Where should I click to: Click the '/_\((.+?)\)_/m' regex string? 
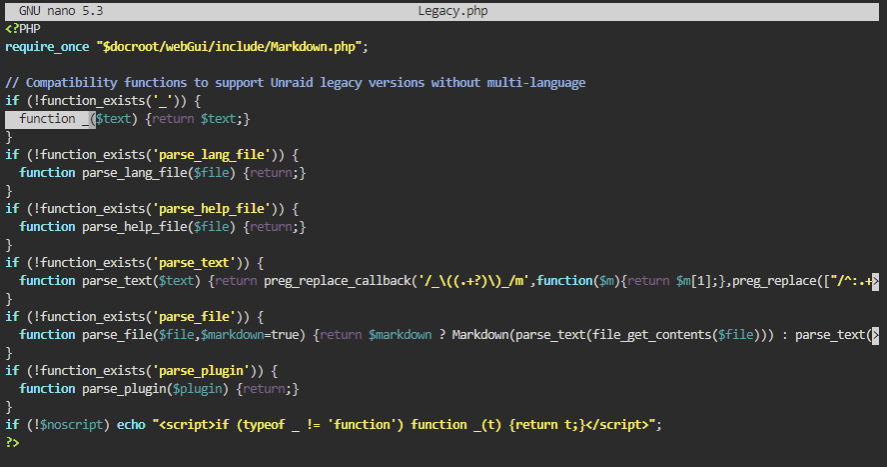[473, 281]
